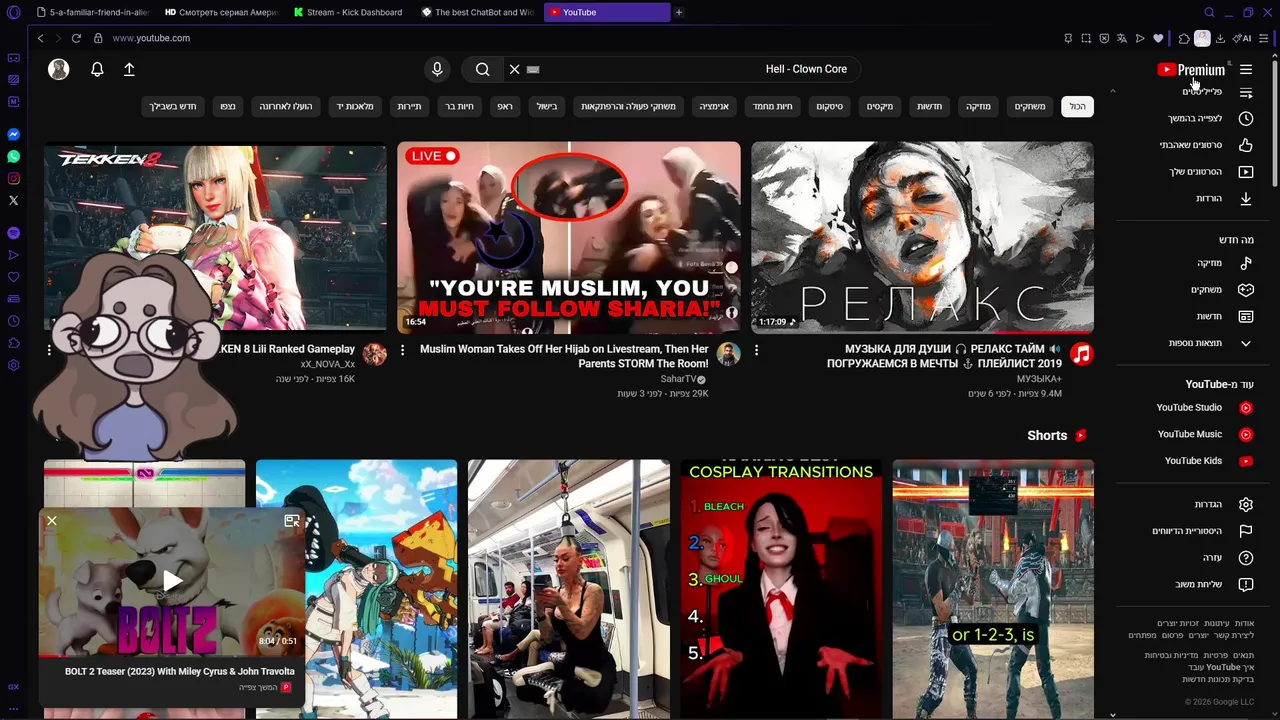
Task: Select the הכול filter chip
Action: (1077, 106)
